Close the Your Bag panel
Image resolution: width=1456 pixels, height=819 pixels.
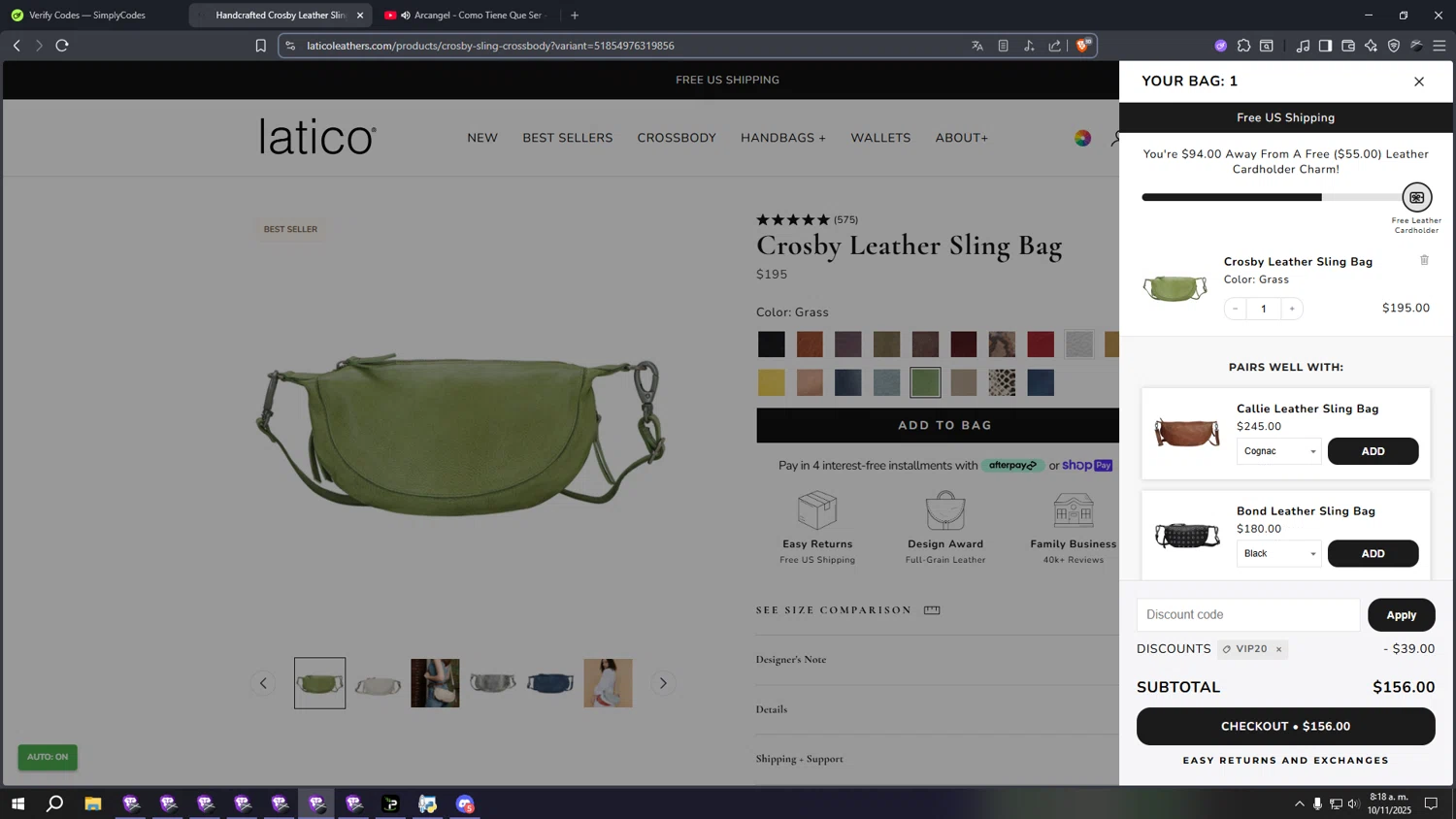click(1418, 82)
